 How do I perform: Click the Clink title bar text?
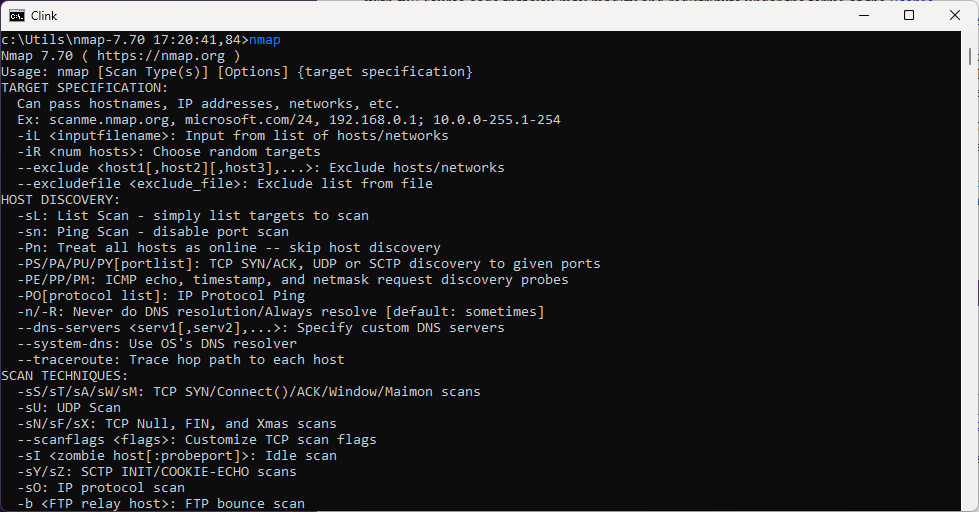(44, 15)
